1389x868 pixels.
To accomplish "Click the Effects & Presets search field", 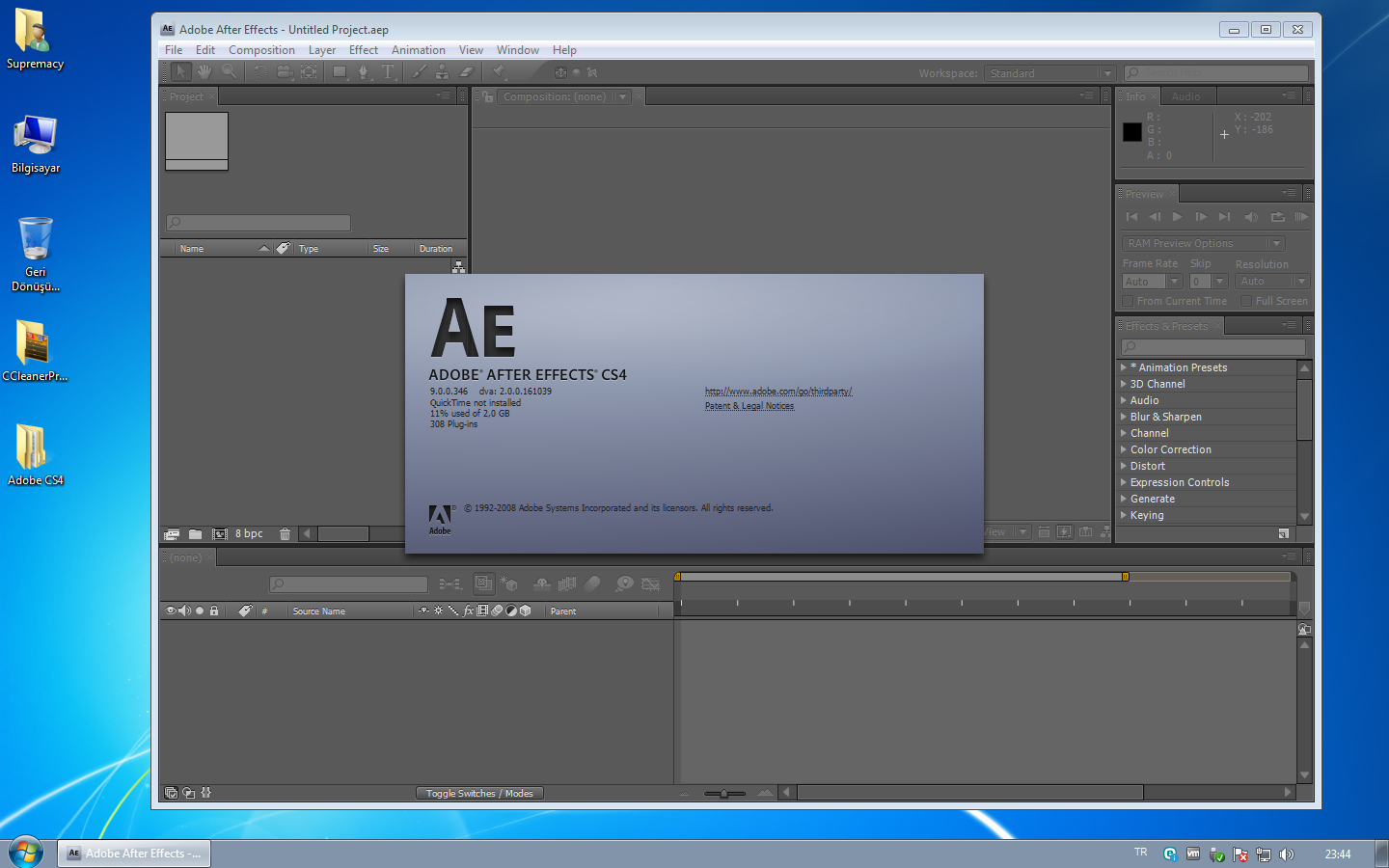I will [x=1211, y=346].
